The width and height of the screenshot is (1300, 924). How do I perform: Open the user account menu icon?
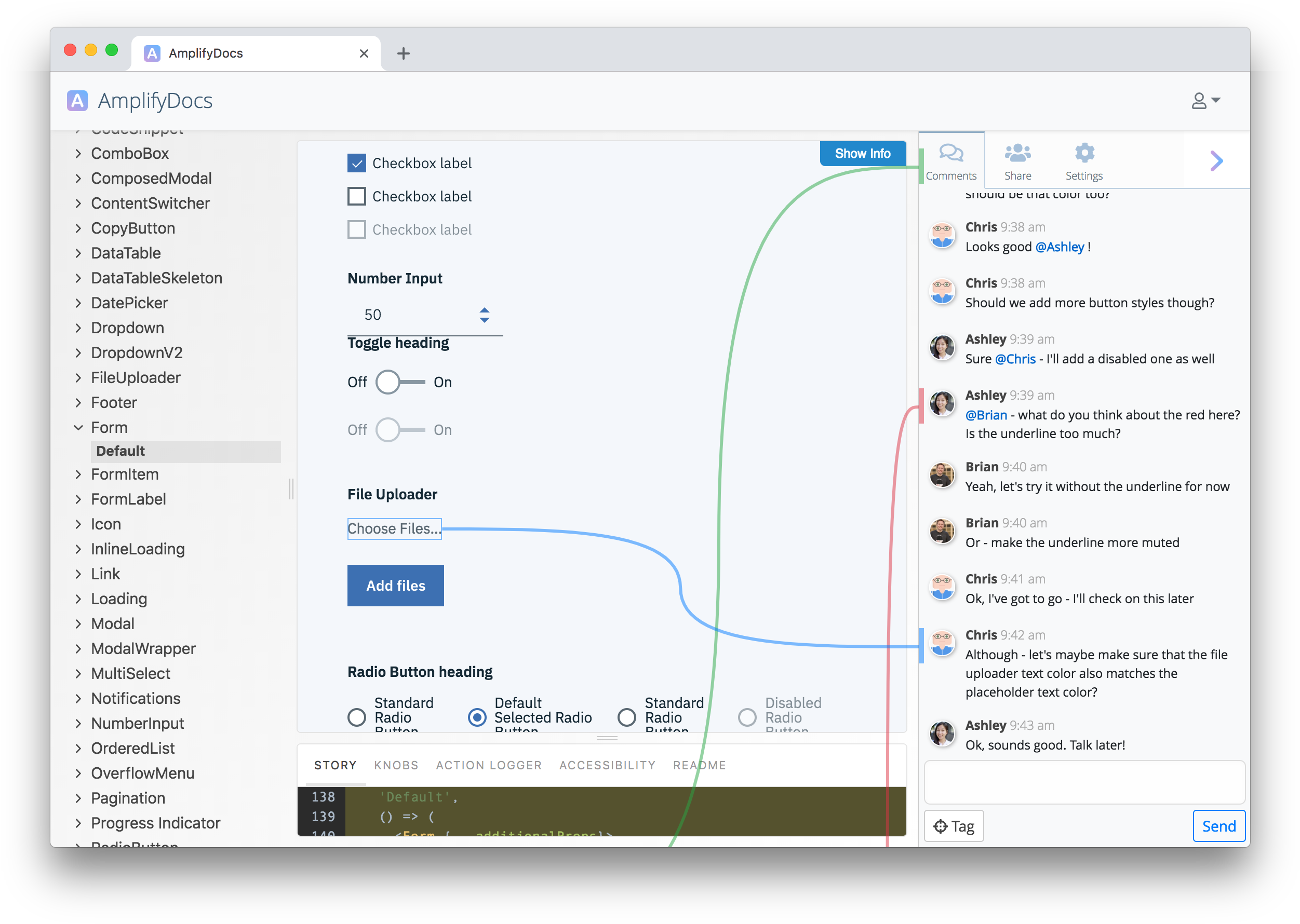[1205, 101]
